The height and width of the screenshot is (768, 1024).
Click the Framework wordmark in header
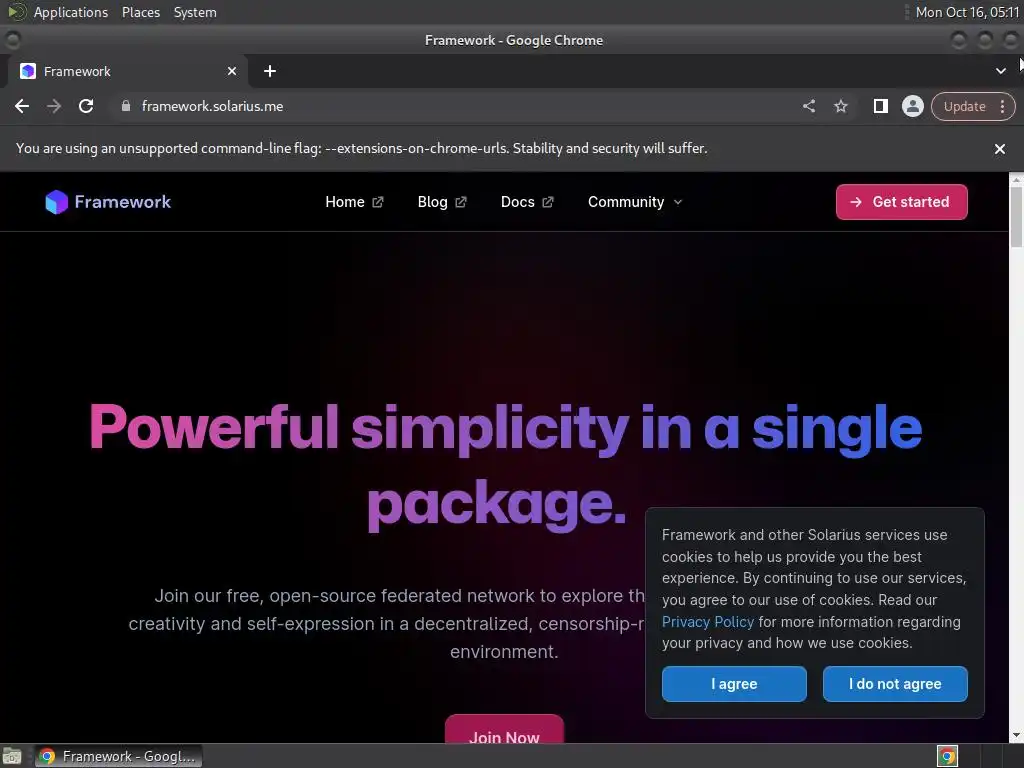point(123,202)
